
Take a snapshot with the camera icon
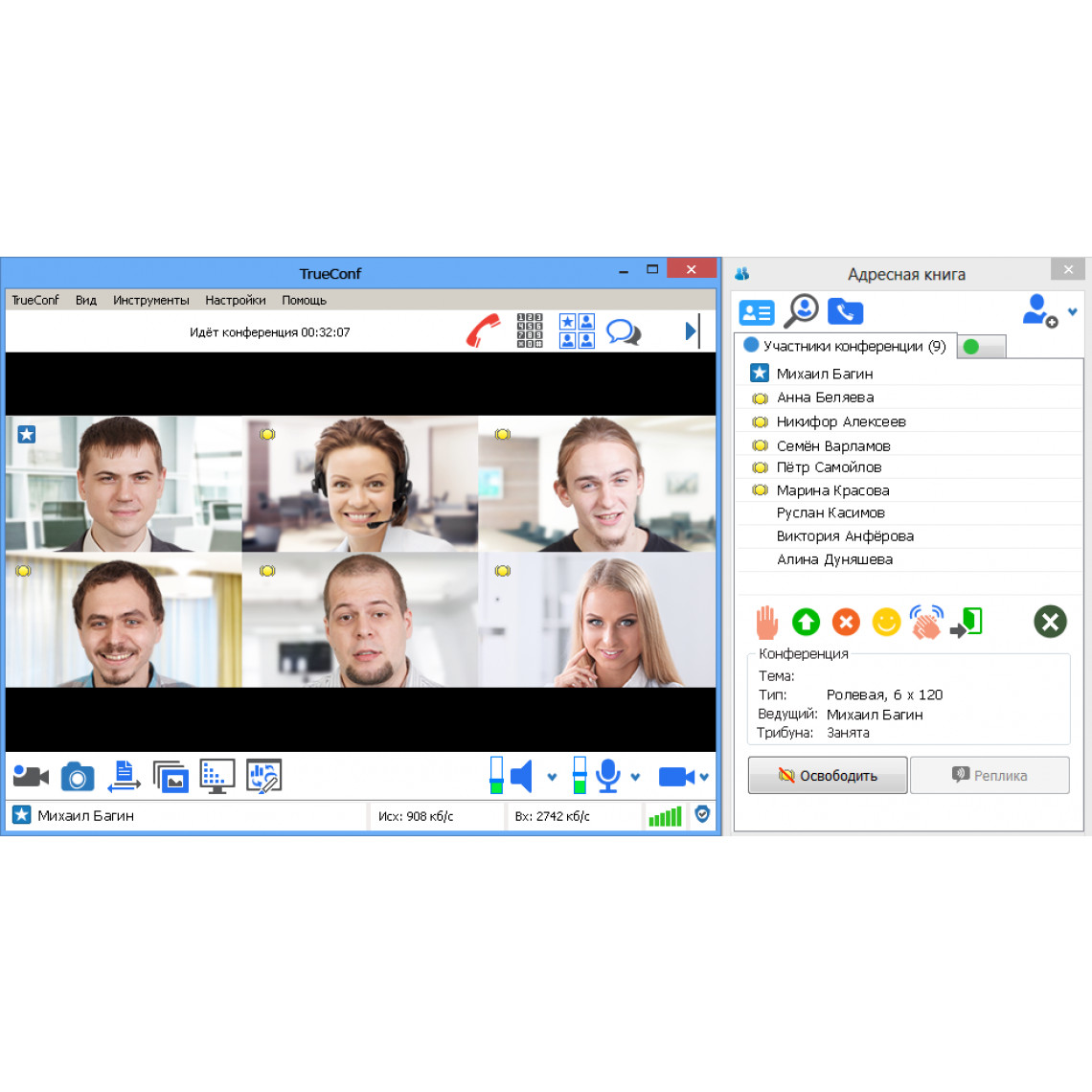(78, 777)
